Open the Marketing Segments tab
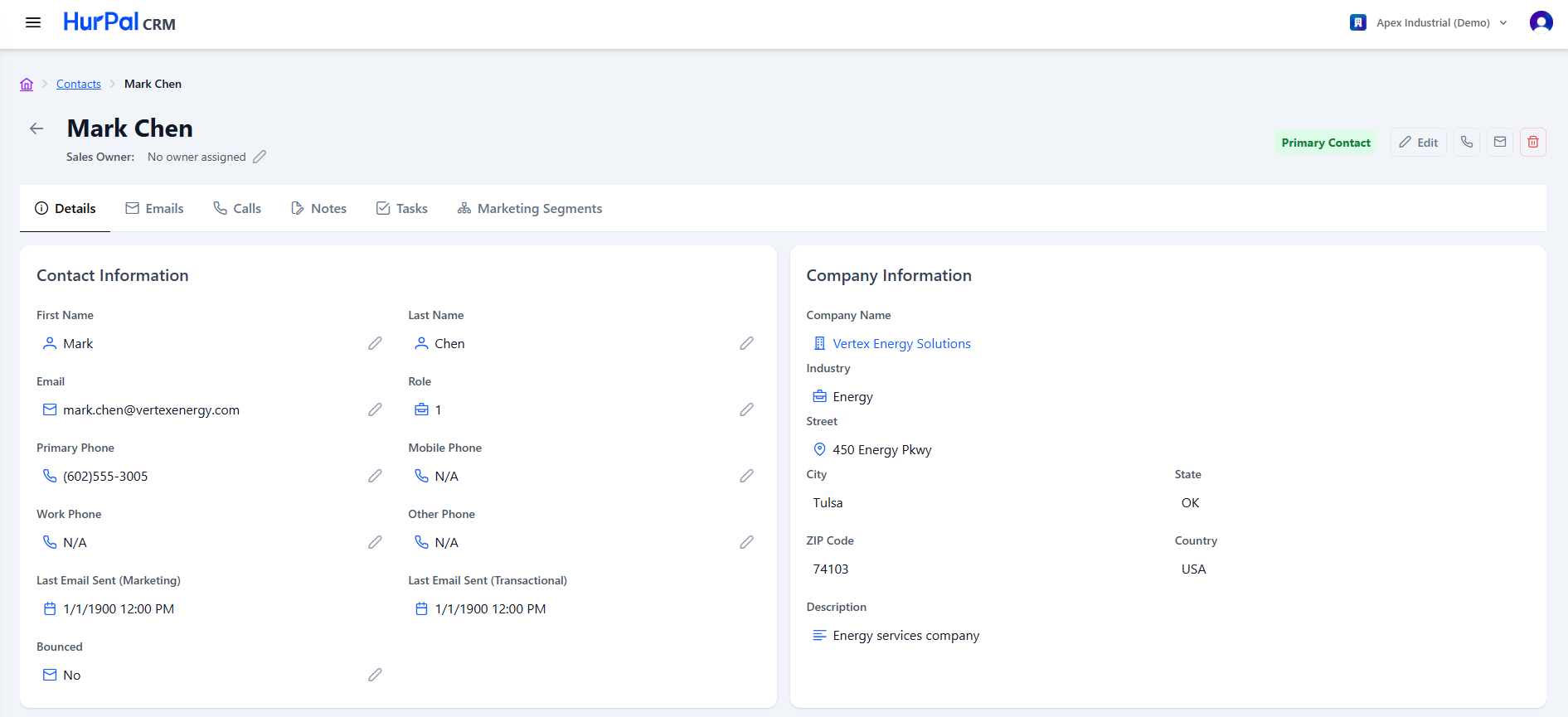Viewport: 1568px width, 717px height. point(530,209)
